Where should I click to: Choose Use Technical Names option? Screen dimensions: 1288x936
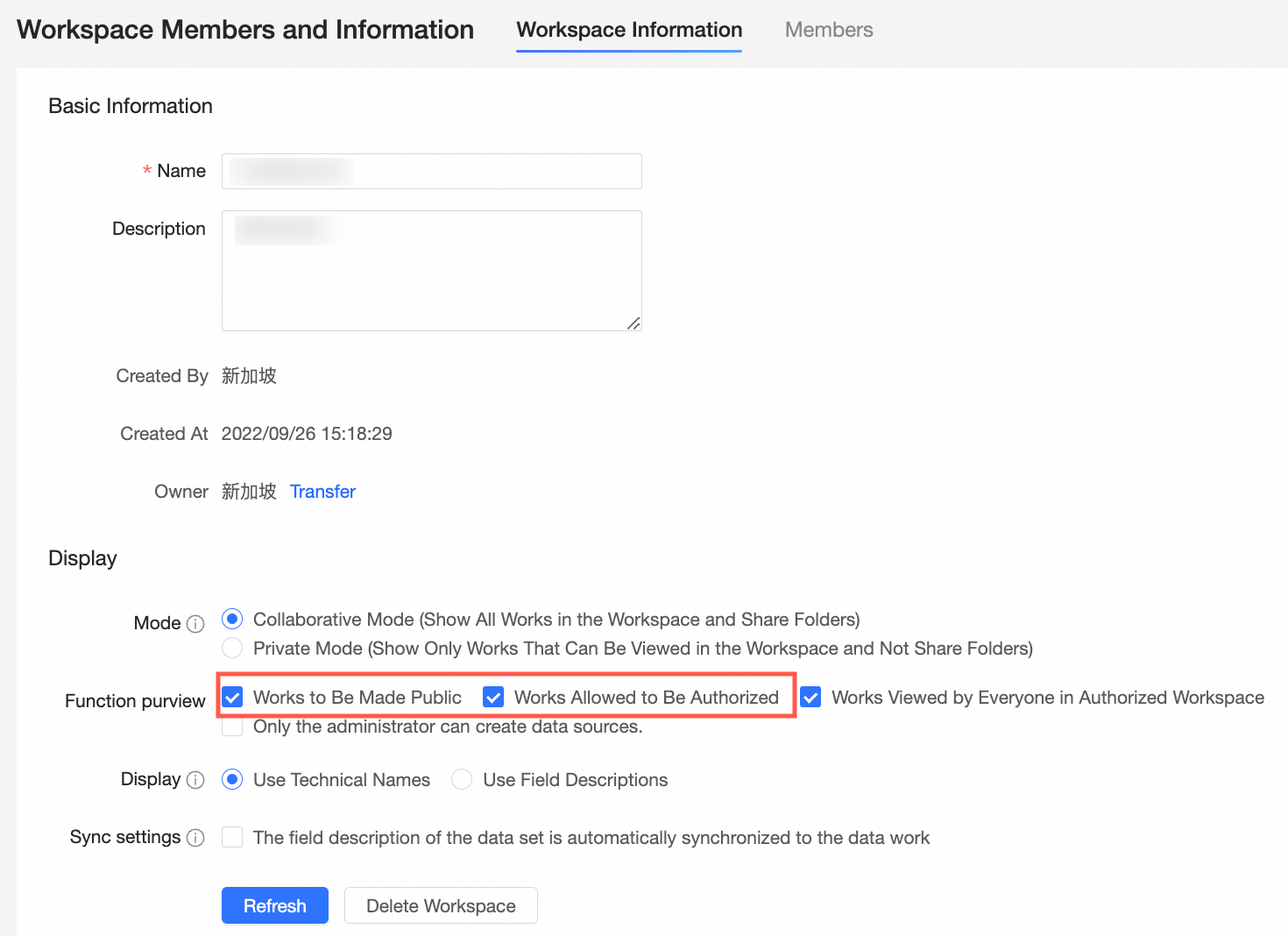pyautogui.click(x=232, y=780)
